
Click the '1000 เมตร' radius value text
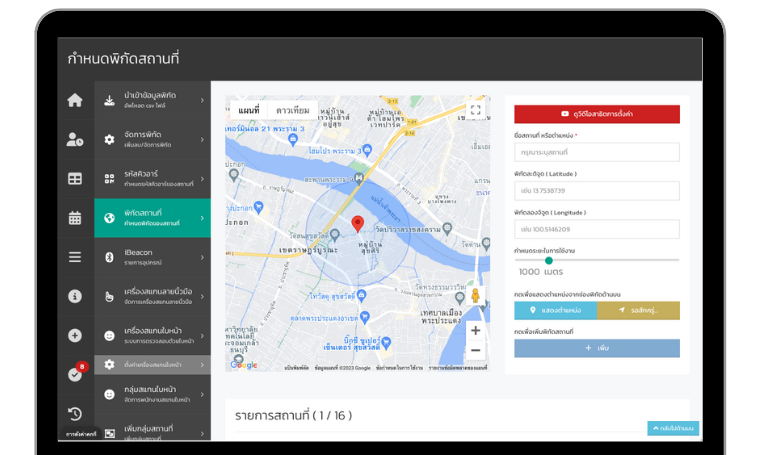[540, 272]
